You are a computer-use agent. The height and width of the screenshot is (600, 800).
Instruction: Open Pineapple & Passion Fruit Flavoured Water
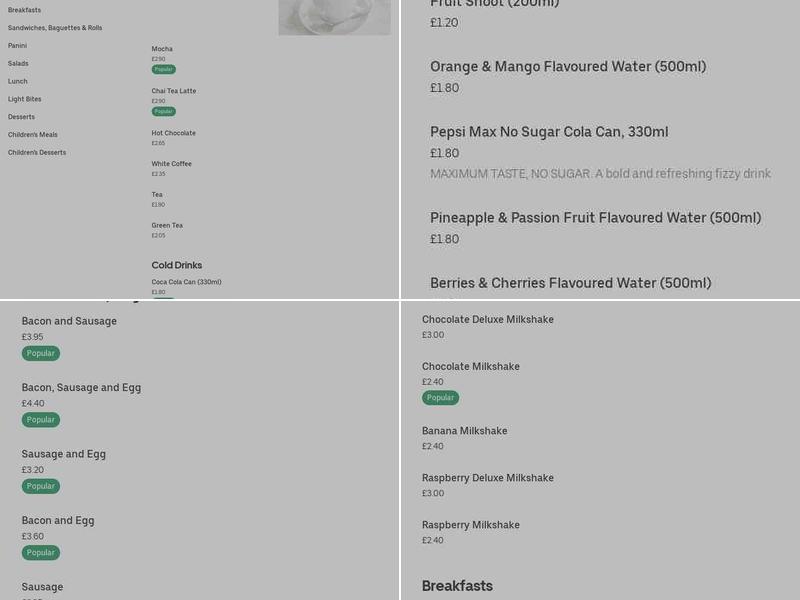coord(596,218)
